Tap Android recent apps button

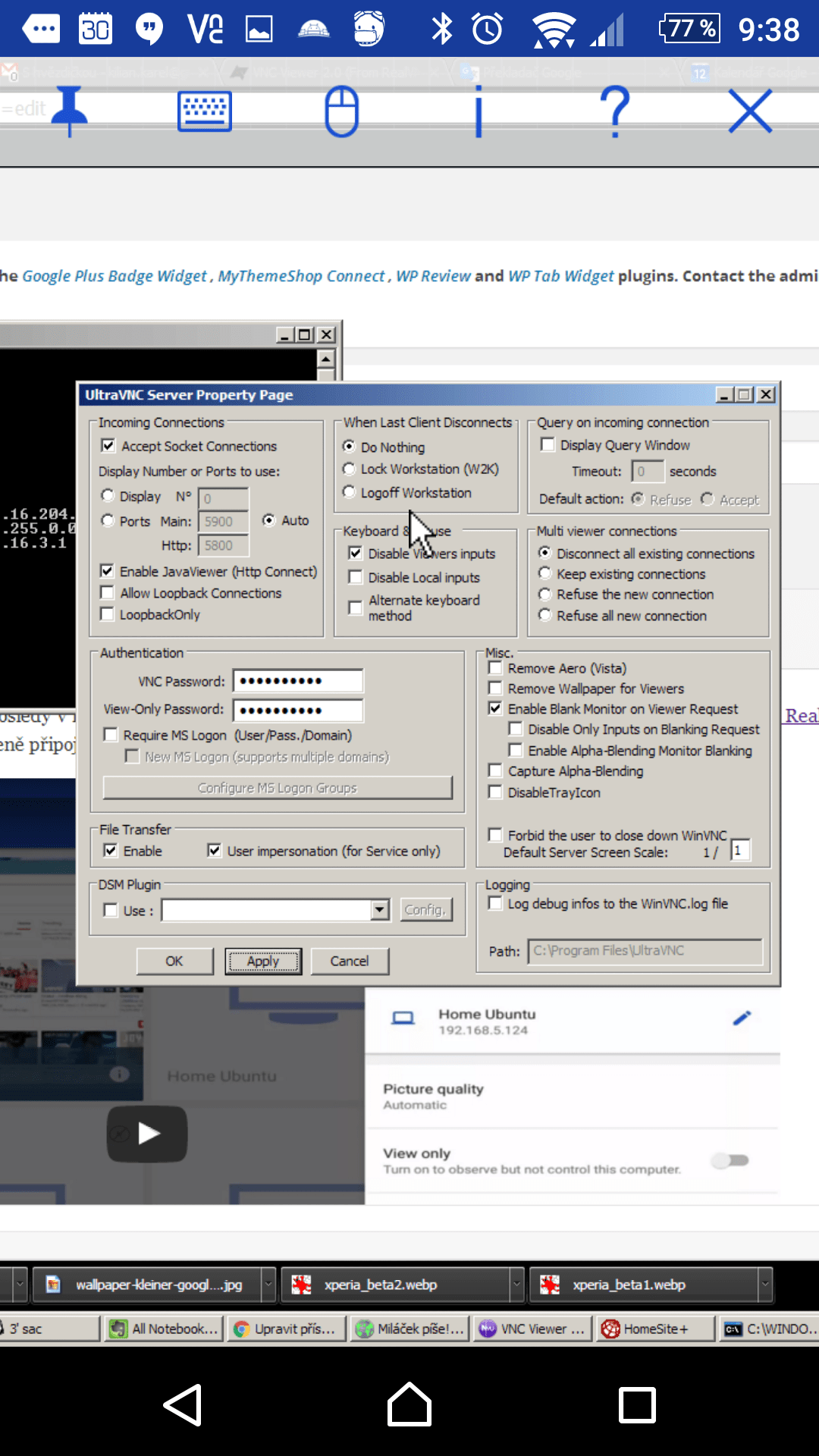637,1405
